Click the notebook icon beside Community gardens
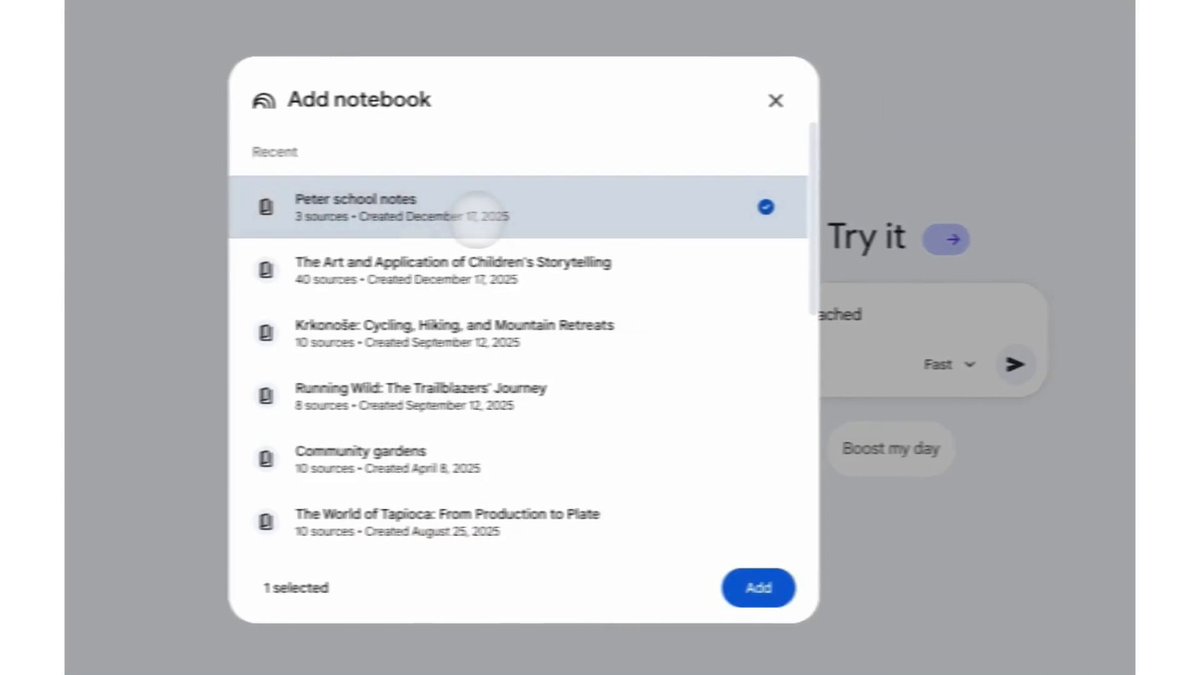Screen dimensions: 1200x675 click(x=266, y=458)
